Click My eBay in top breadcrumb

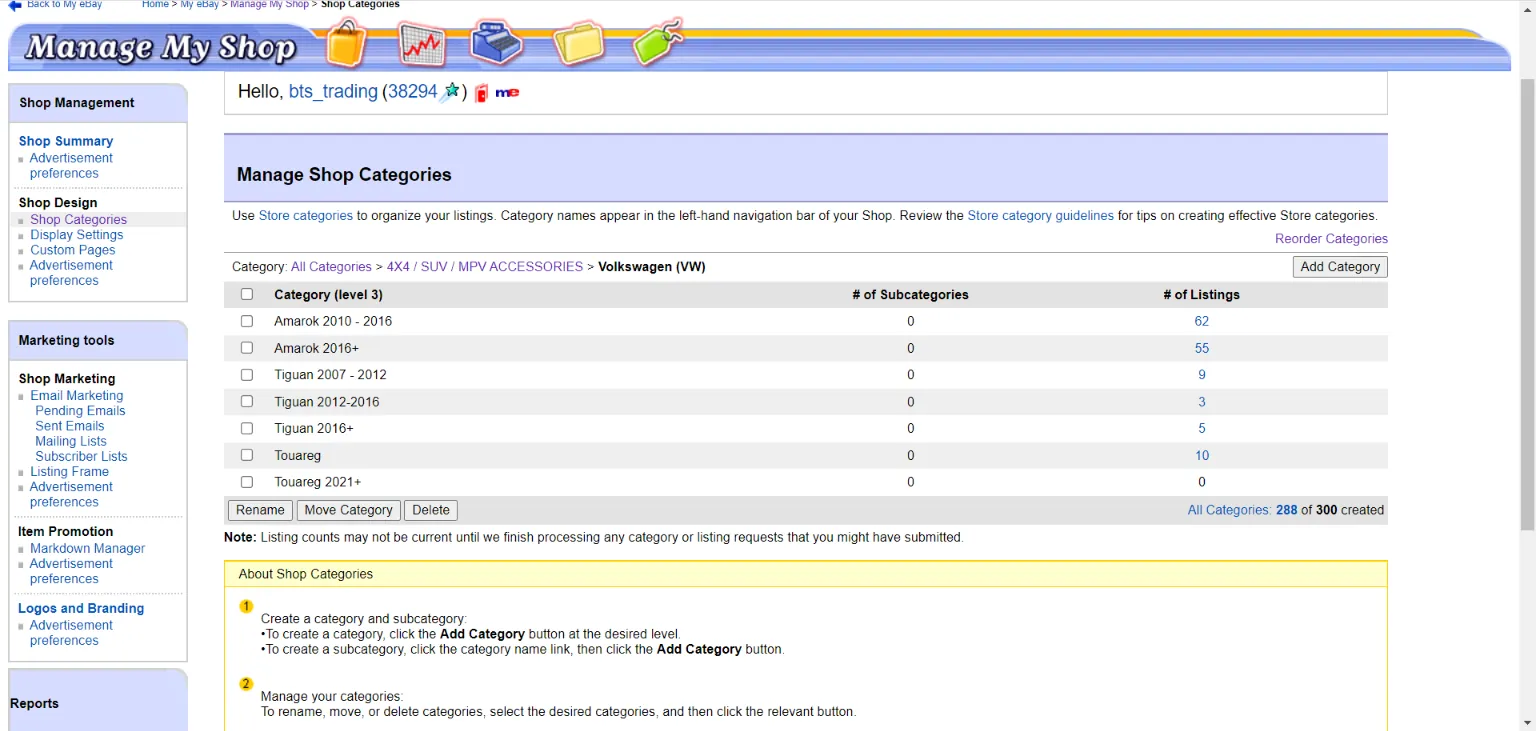(x=199, y=5)
